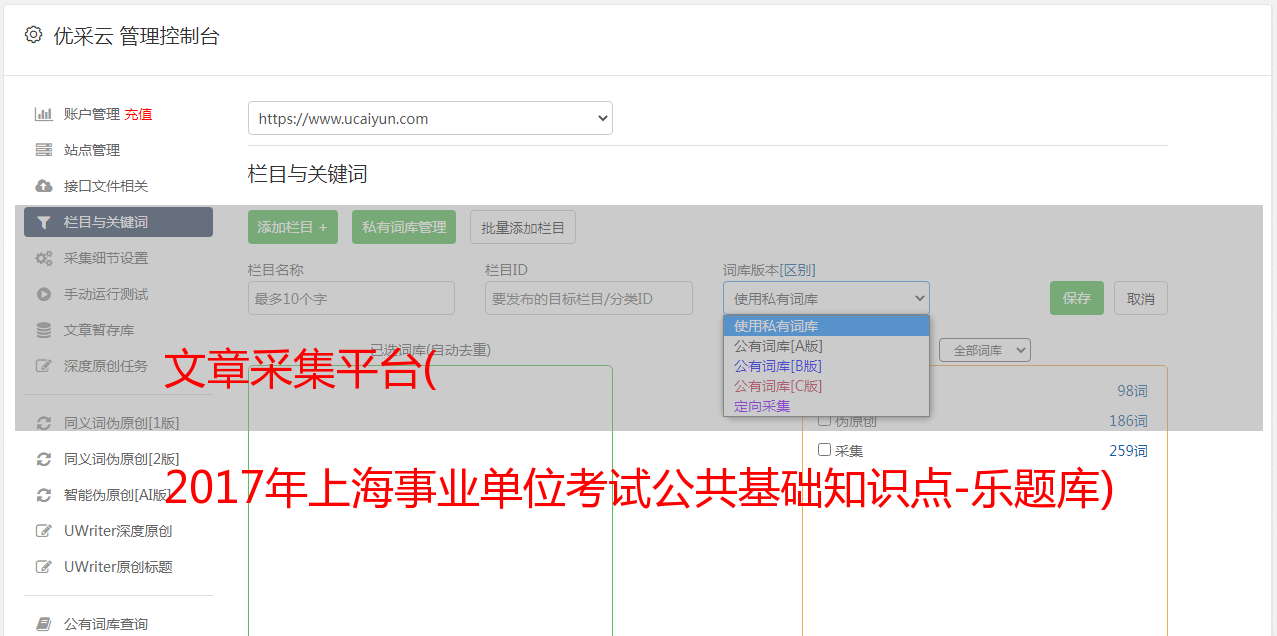The height and width of the screenshot is (636, 1277).
Task: Click the 259词 count
Action: click(1128, 451)
